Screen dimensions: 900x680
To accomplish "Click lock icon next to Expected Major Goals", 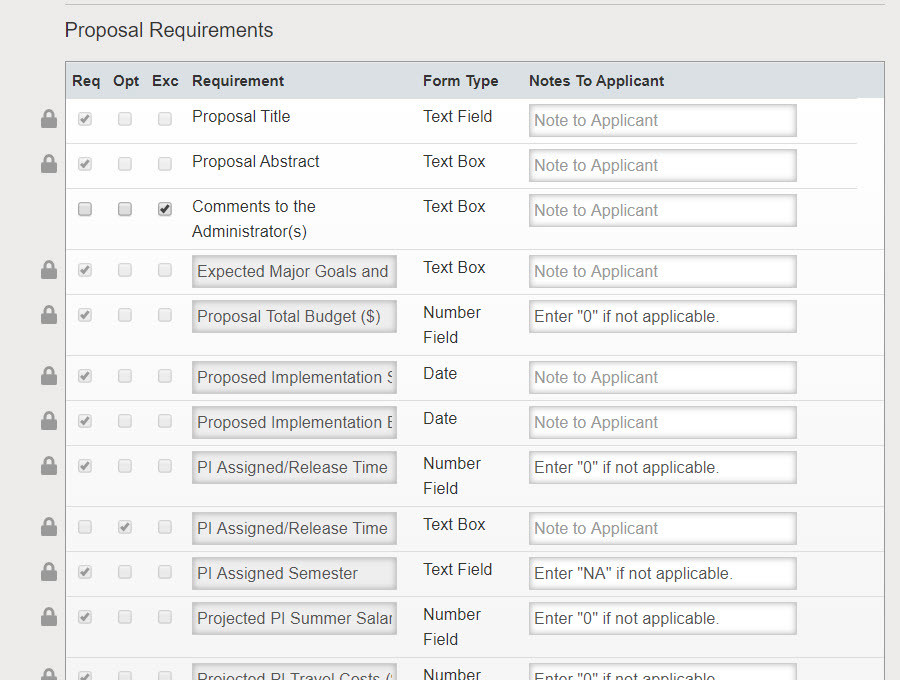I will click(49, 270).
